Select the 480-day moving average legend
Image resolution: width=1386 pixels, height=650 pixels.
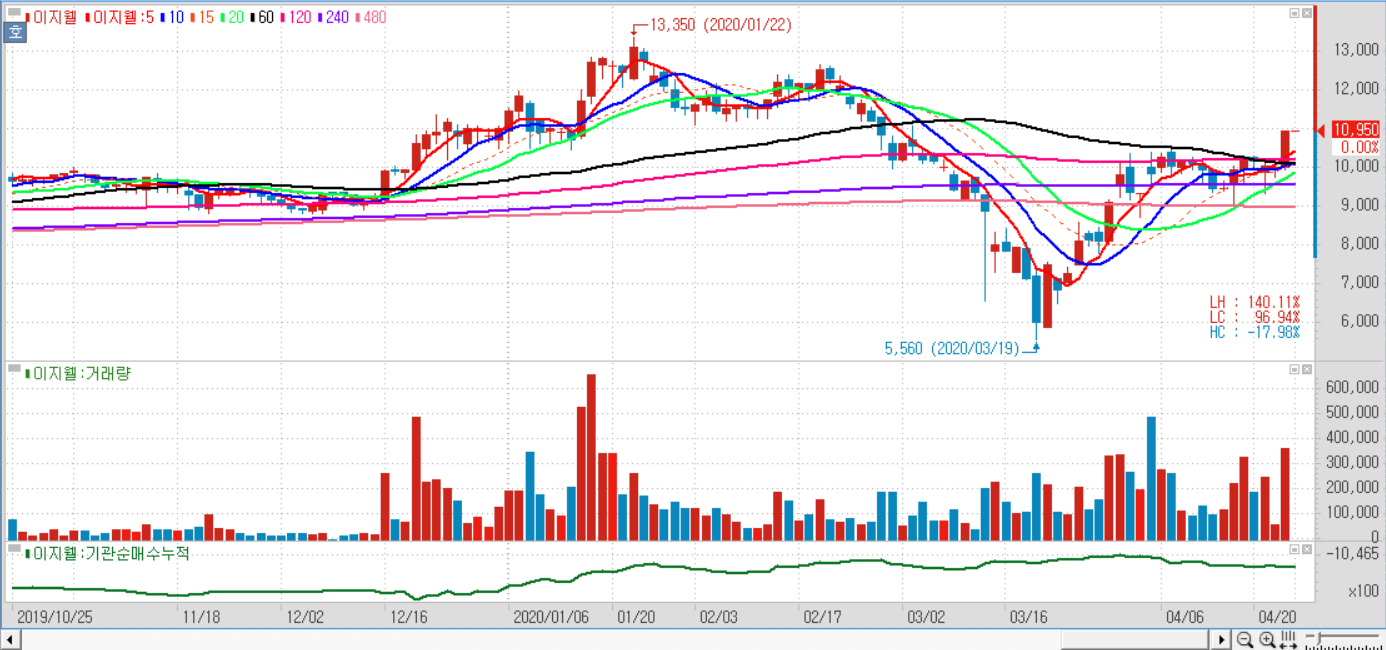click(x=370, y=18)
